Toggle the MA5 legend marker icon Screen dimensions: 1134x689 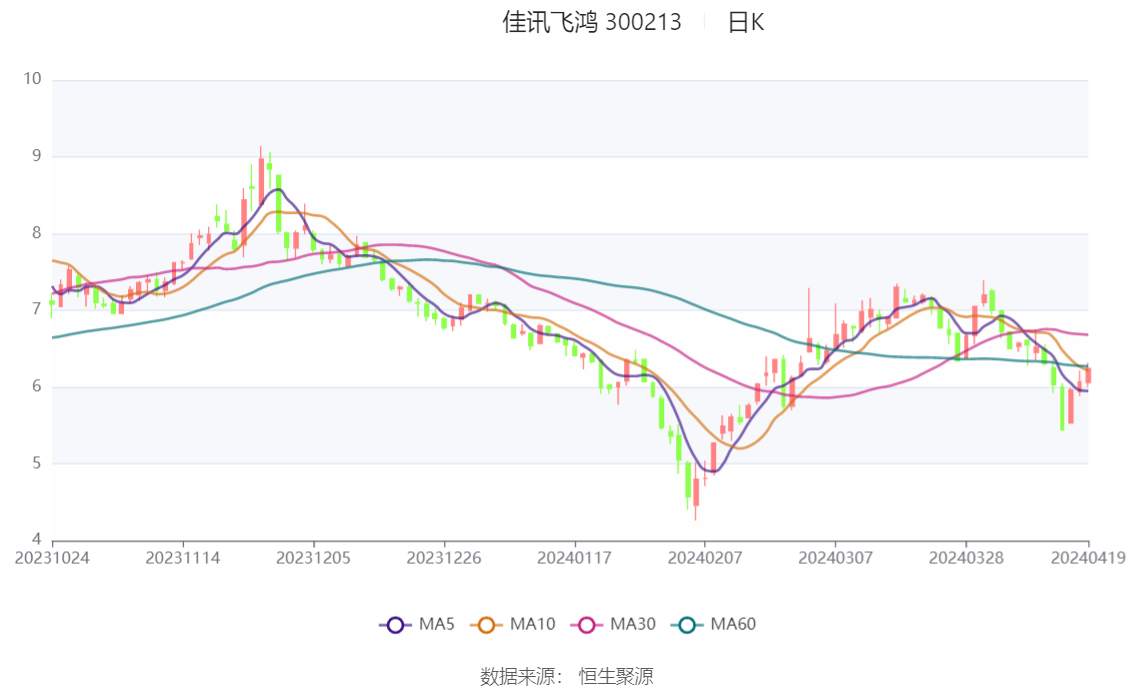click(395, 625)
